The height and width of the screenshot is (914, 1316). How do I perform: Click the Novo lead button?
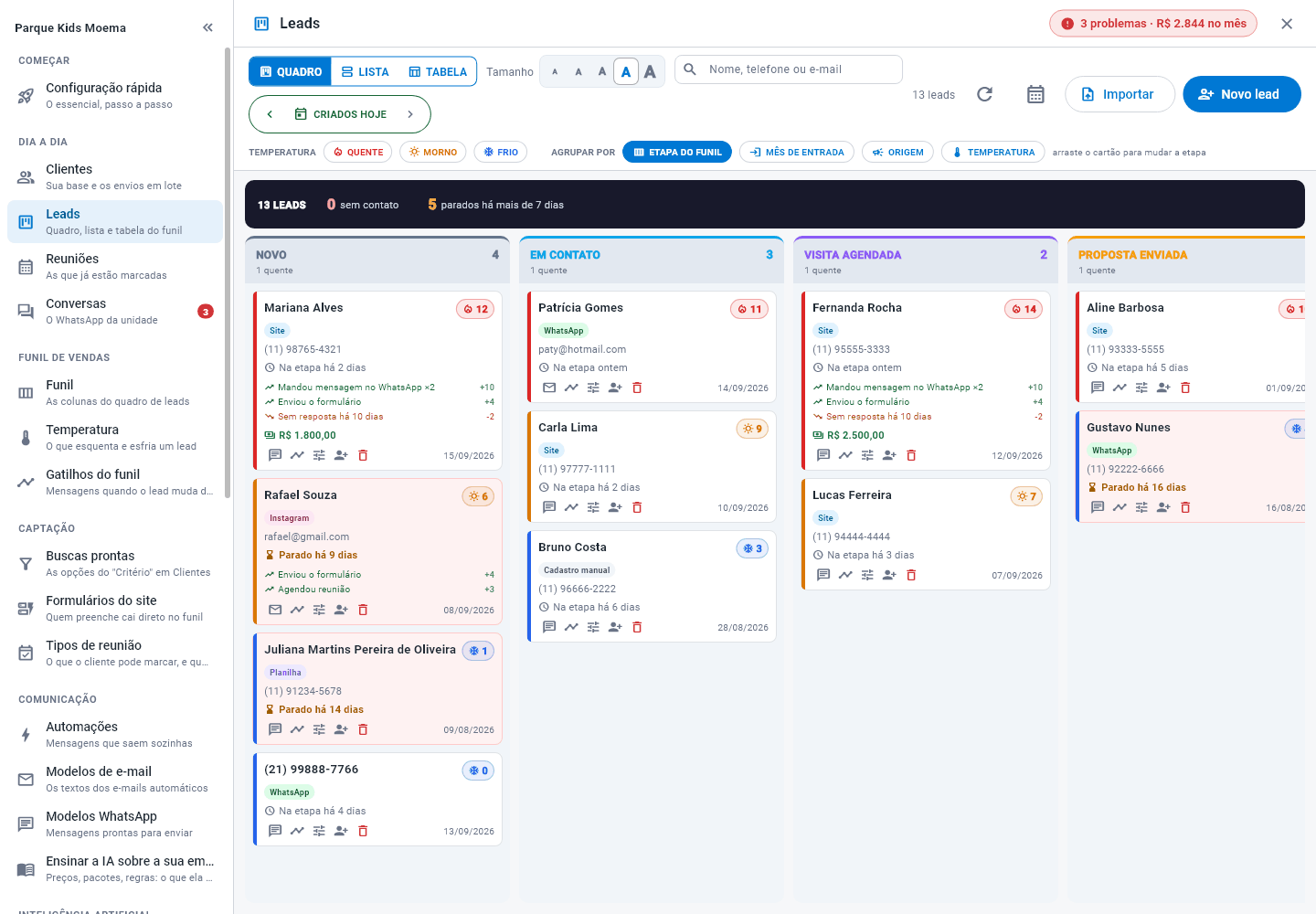pos(1241,94)
